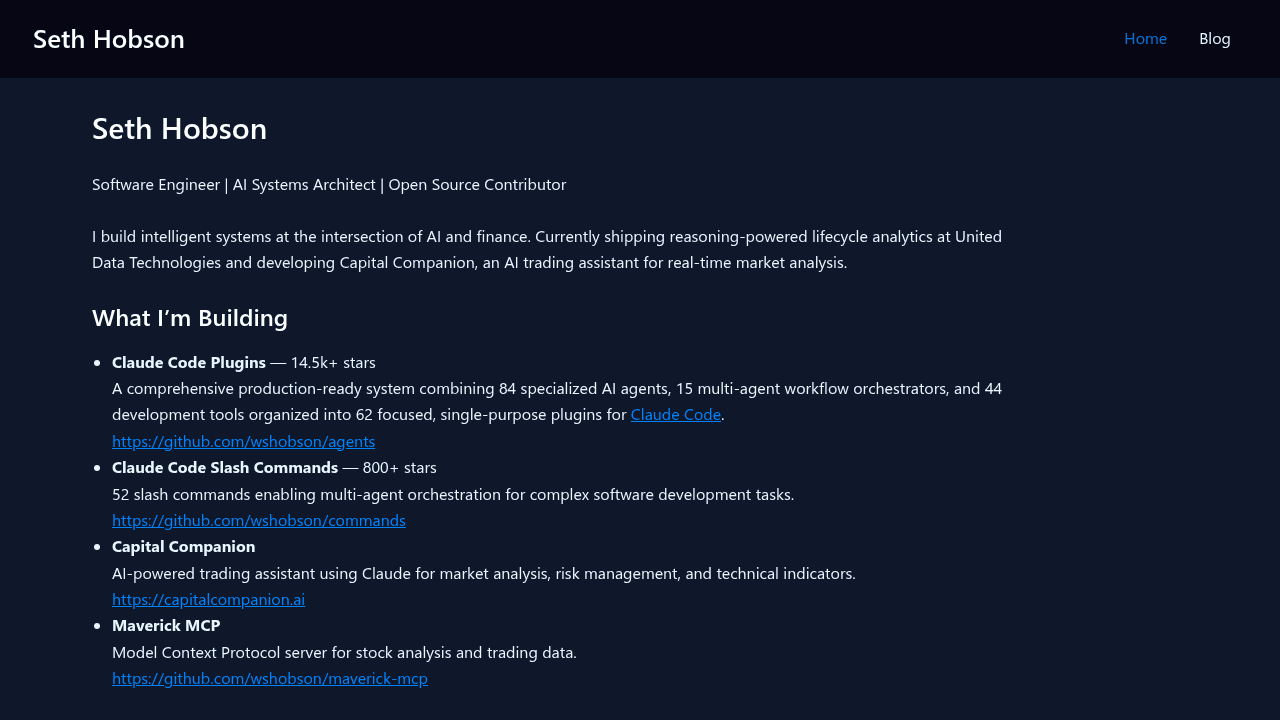This screenshot has width=1280, height=720.
Task: Open the capitalcompanion.ai link
Action: 208,598
